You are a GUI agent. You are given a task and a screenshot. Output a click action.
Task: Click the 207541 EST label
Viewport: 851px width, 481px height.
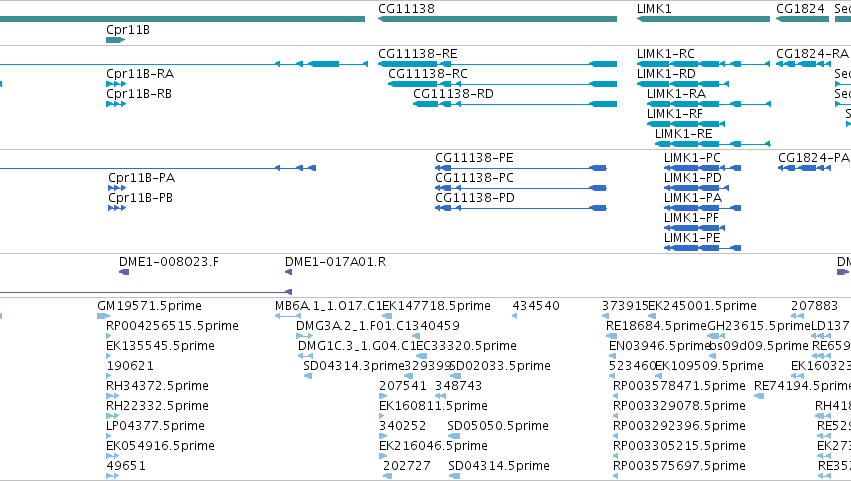[x=403, y=387]
